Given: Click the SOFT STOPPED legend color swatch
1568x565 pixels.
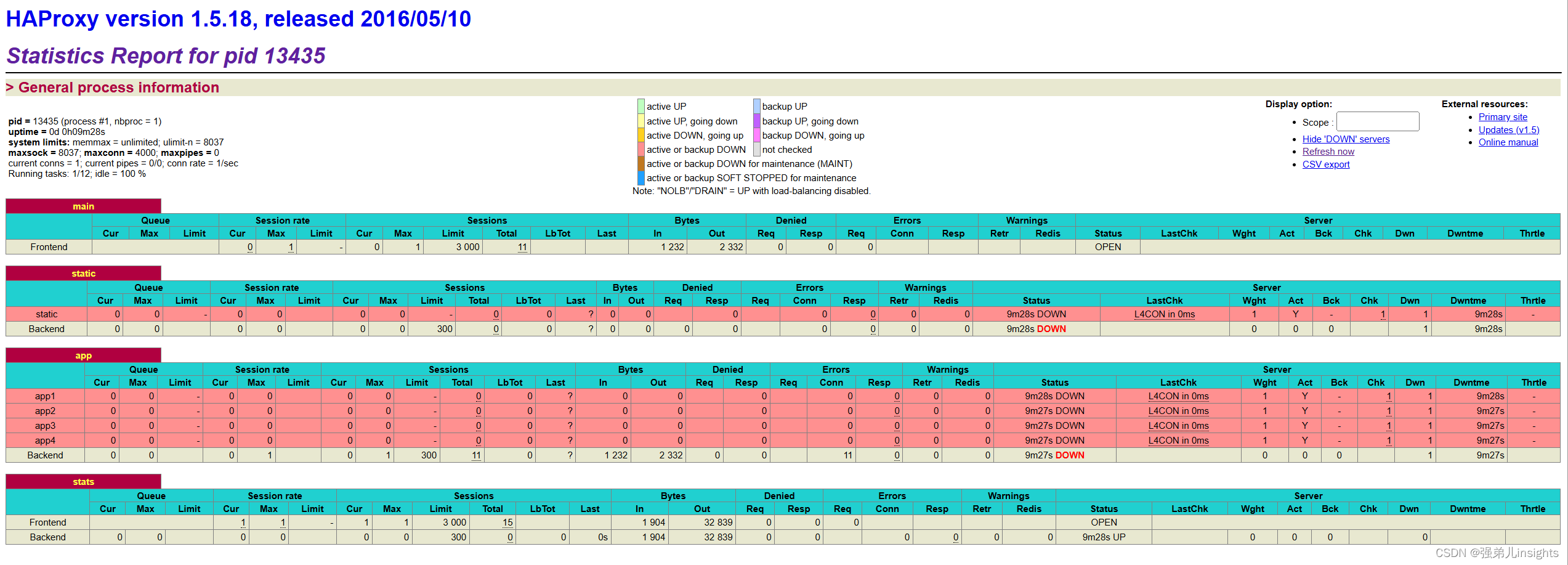Looking at the screenshot, I should 641,177.
